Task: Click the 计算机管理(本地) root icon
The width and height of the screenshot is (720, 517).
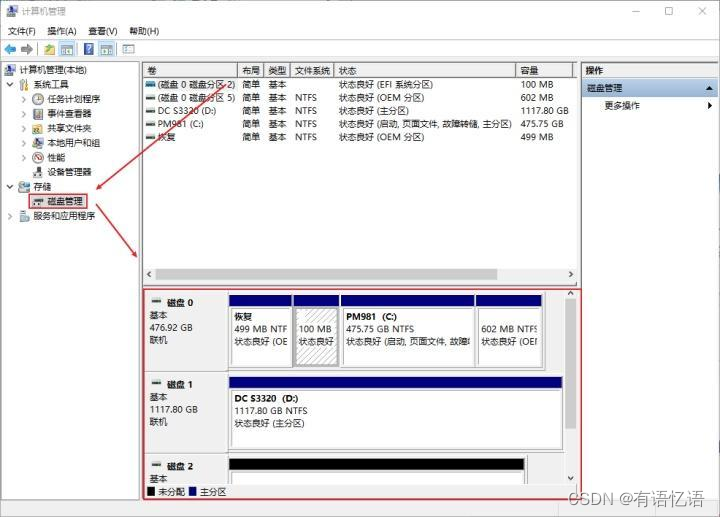Action: pos(10,70)
